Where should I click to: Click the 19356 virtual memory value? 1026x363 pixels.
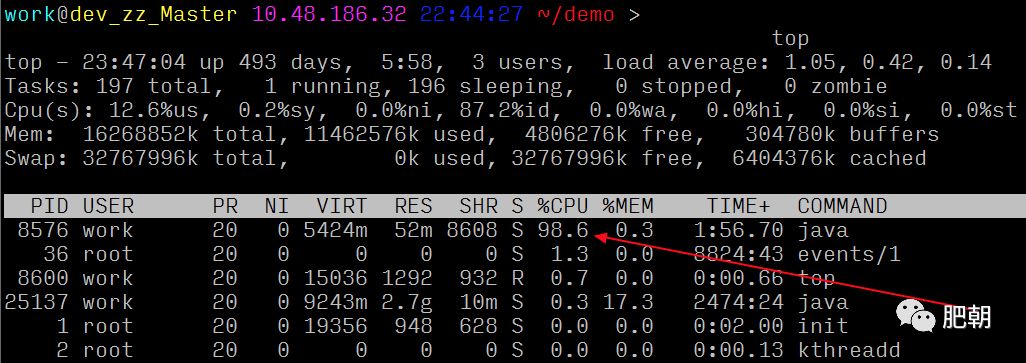(335, 326)
